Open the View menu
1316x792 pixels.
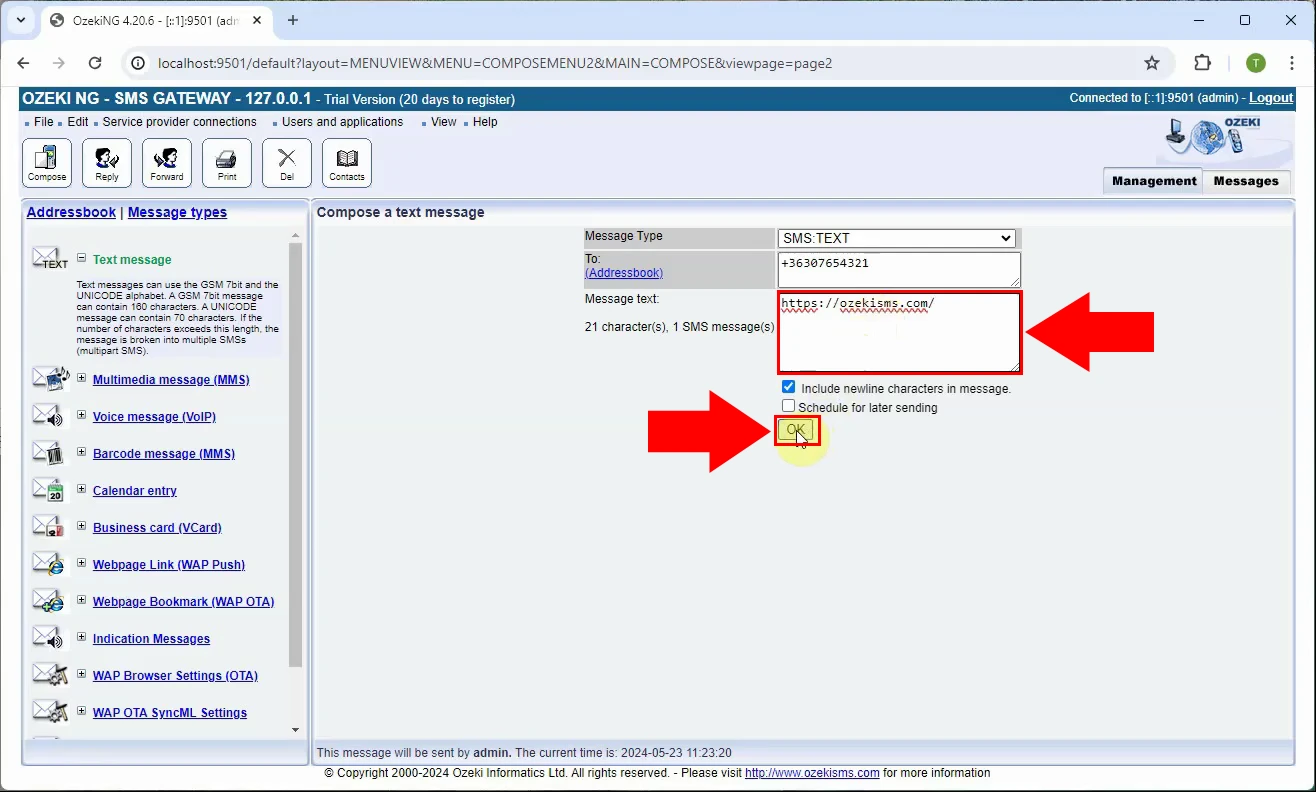click(x=444, y=122)
